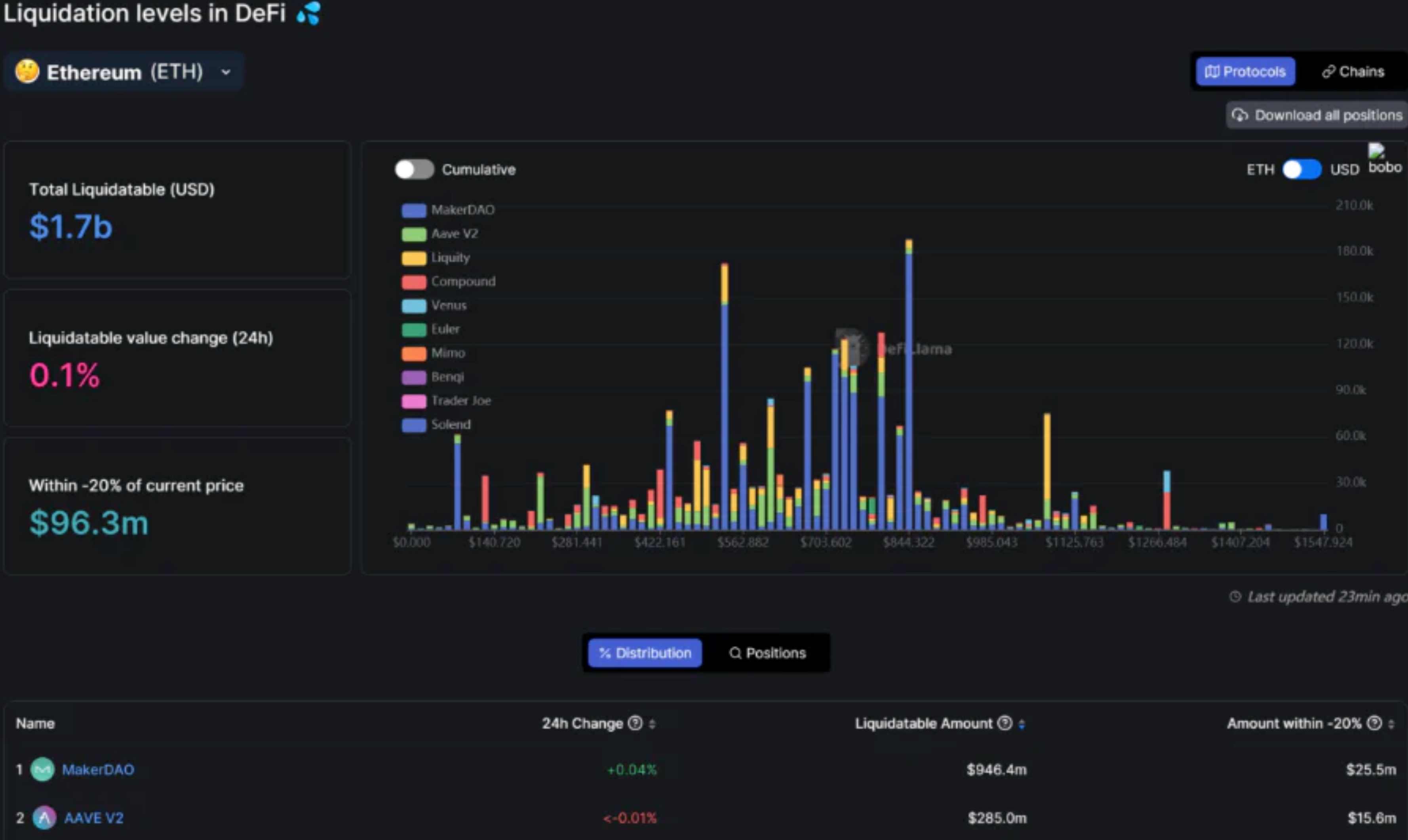Click the bobo image icon
Viewport: 1408px width, 840px height.
(x=1376, y=151)
